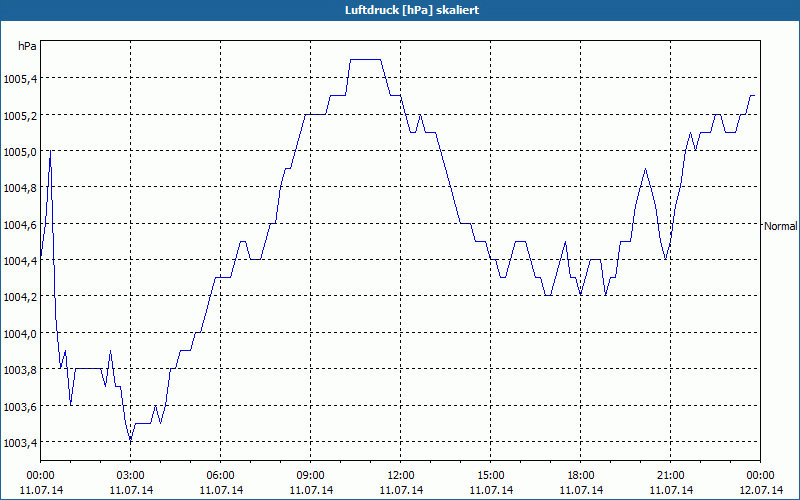Click the 12:00 time axis label

(x=401, y=476)
